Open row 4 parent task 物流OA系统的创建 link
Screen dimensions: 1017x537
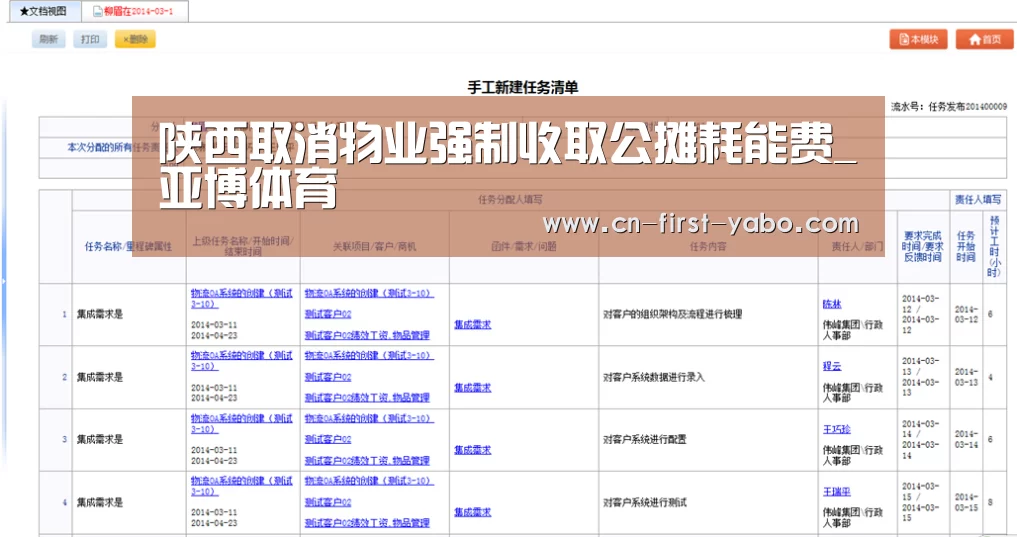(x=242, y=486)
